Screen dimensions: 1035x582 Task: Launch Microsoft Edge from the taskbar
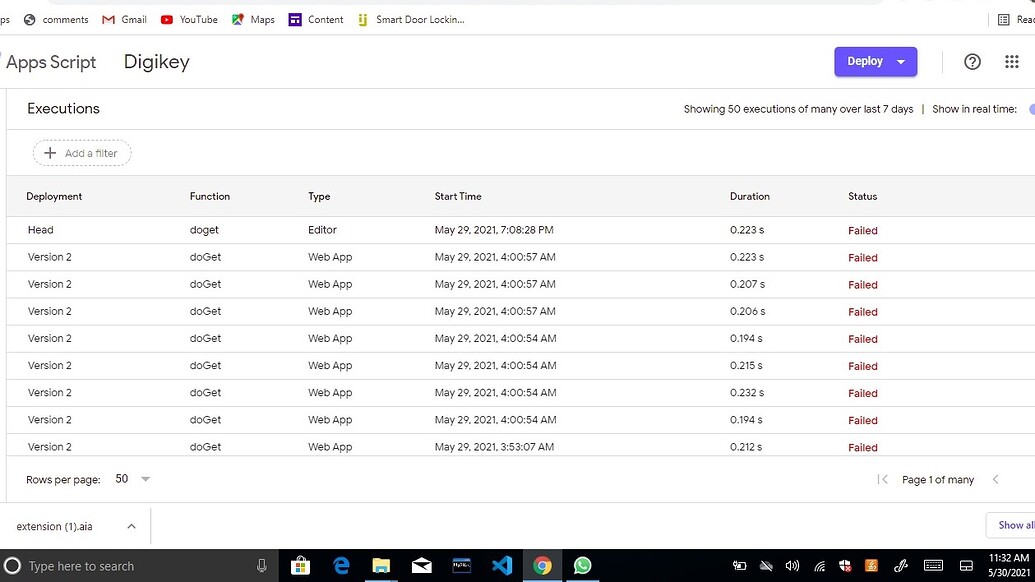click(341, 566)
